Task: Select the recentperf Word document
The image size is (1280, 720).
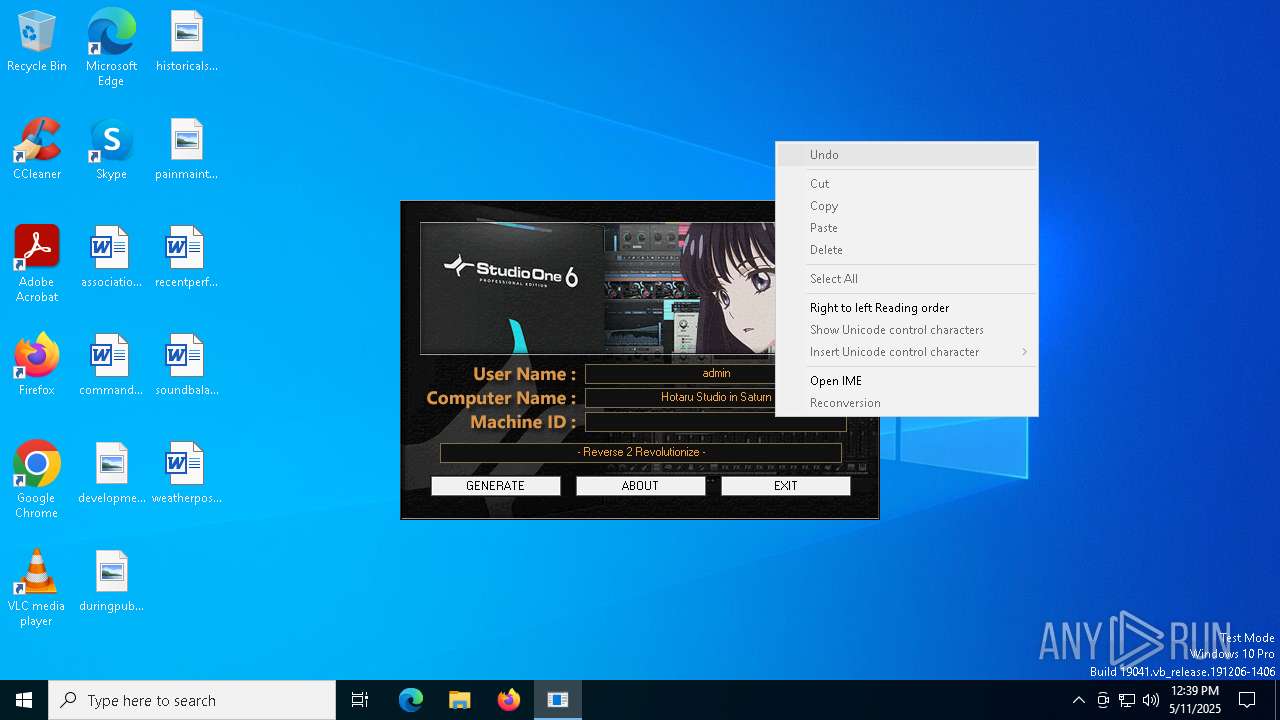Action: [186, 258]
